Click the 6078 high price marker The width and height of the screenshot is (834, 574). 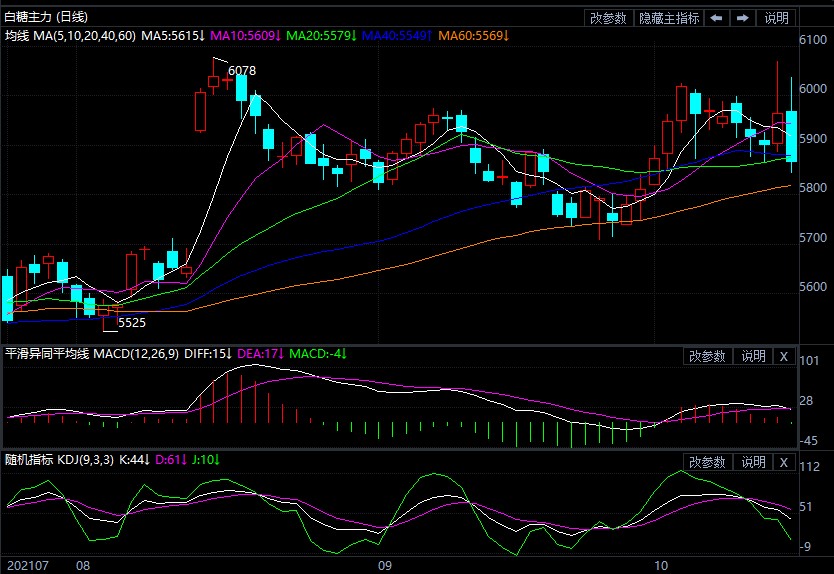tap(242, 71)
